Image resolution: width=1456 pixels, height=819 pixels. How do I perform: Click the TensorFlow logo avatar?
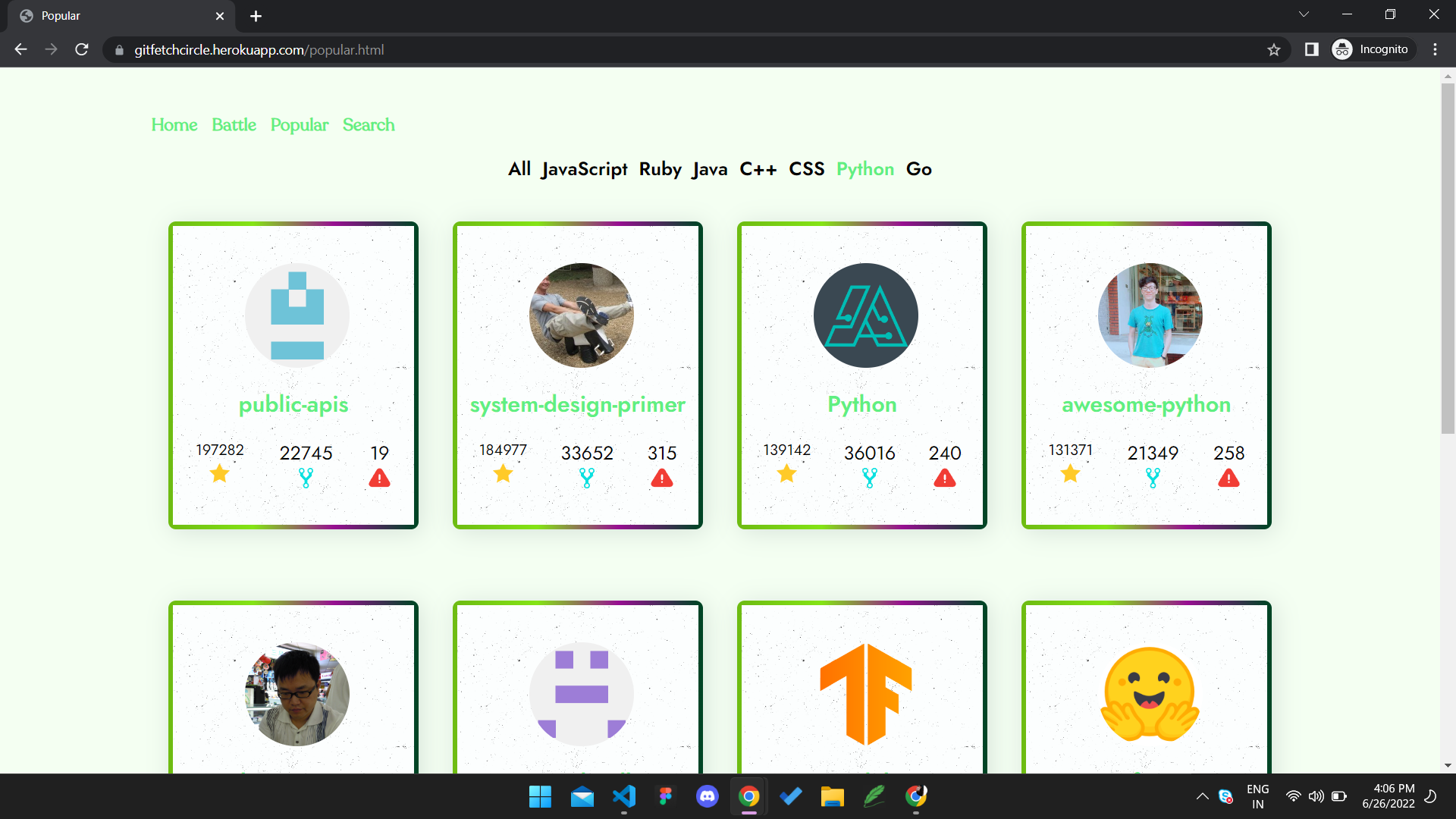[865, 694]
